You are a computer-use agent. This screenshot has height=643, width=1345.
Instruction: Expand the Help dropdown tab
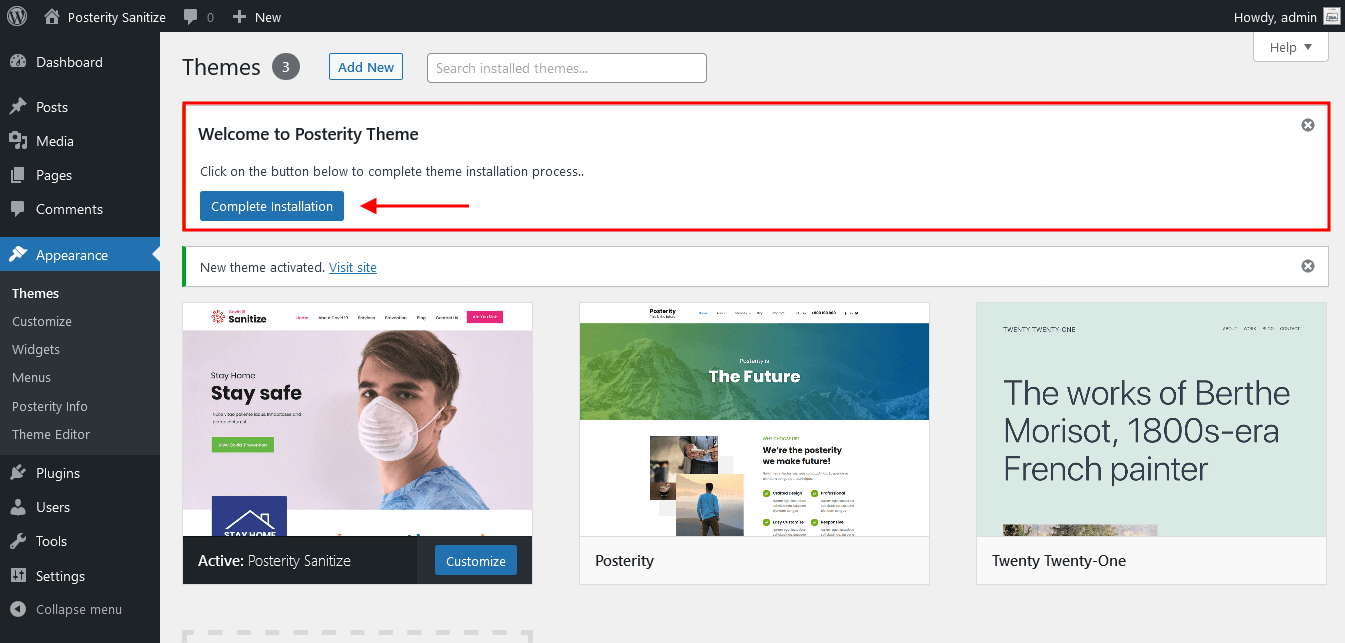click(1291, 47)
